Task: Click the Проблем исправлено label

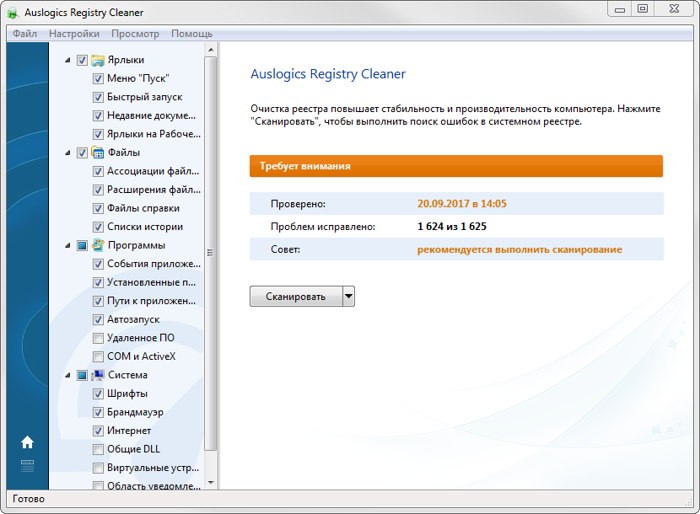Action: 323,227
